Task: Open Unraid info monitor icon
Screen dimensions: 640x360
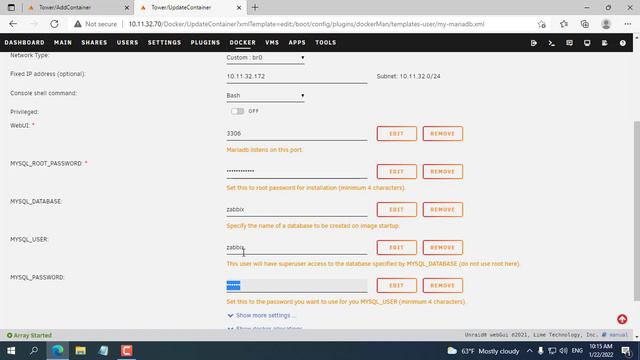Action: pyautogui.click(x=587, y=43)
